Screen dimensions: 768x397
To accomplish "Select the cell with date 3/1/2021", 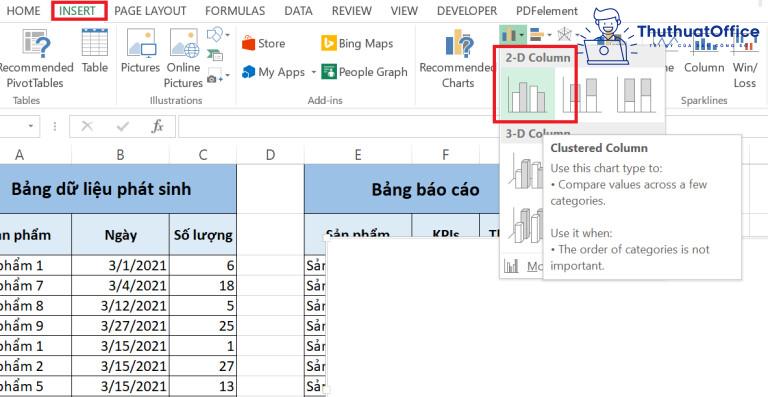I will (x=120, y=265).
